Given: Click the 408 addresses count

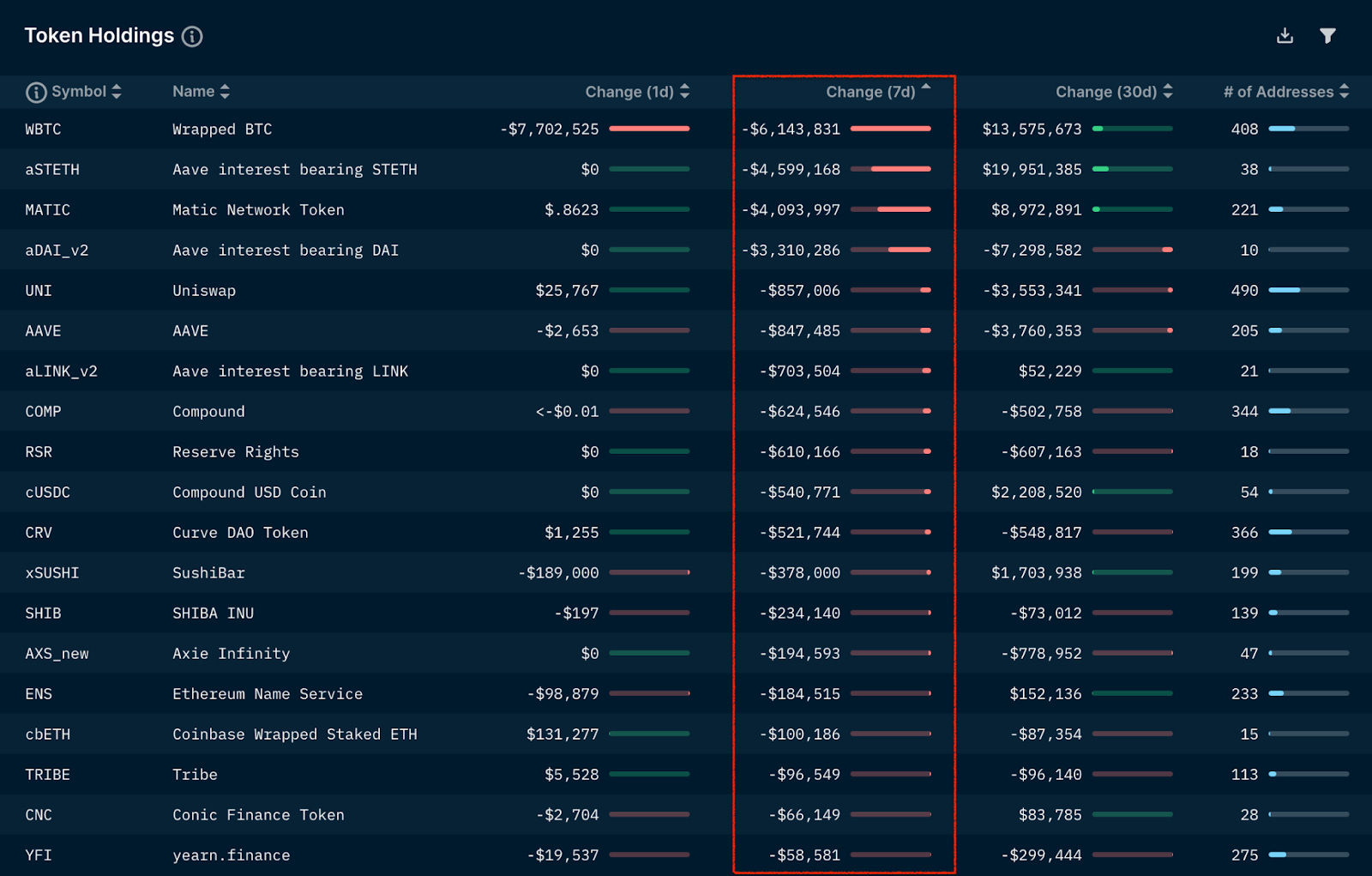Looking at the screenshot, I should [x=1244, y=129].
